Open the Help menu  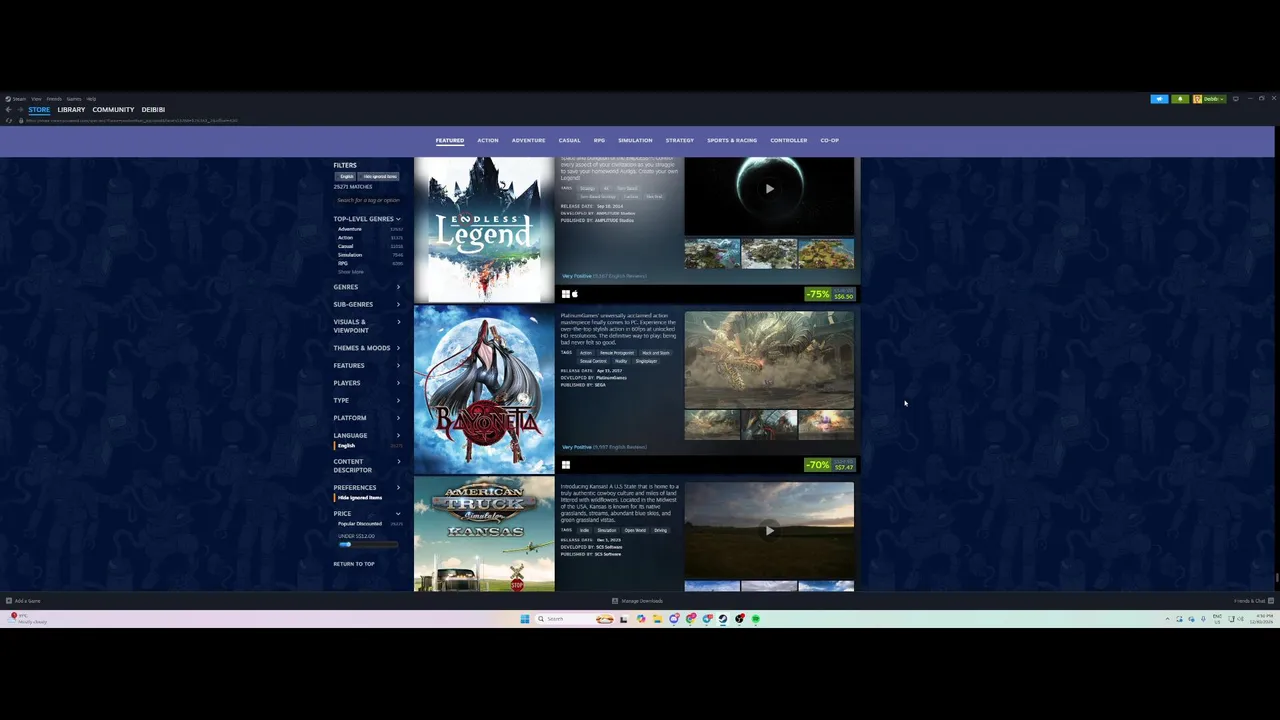point(91,99)
